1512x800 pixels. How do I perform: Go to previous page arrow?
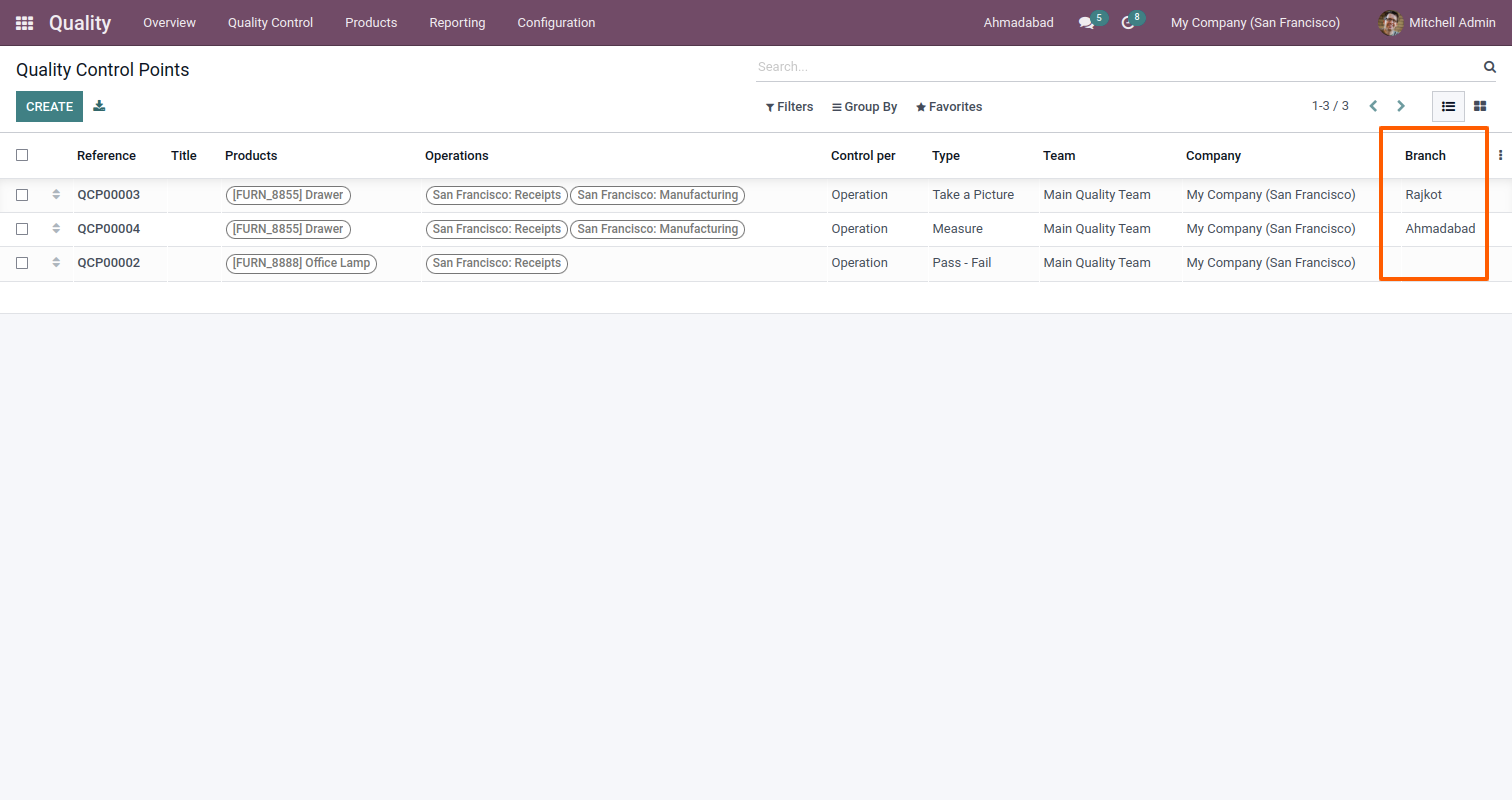pyautogui.click(x=1373, y=106)
